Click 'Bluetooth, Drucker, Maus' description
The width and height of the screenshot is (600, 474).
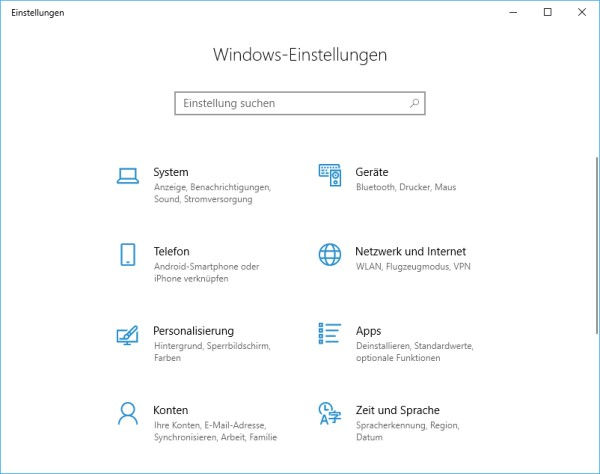[x=406, y=187]
